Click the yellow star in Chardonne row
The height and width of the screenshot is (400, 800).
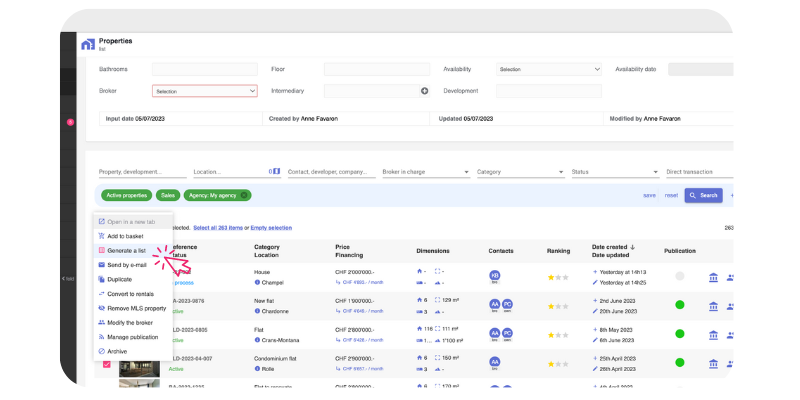(551, 306)
